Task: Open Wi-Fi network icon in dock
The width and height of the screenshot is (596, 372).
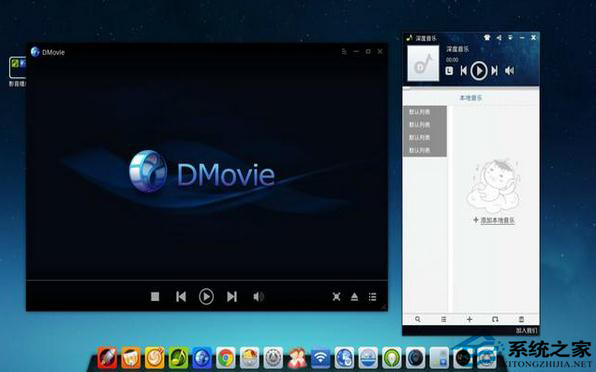Action: [321, 358]
